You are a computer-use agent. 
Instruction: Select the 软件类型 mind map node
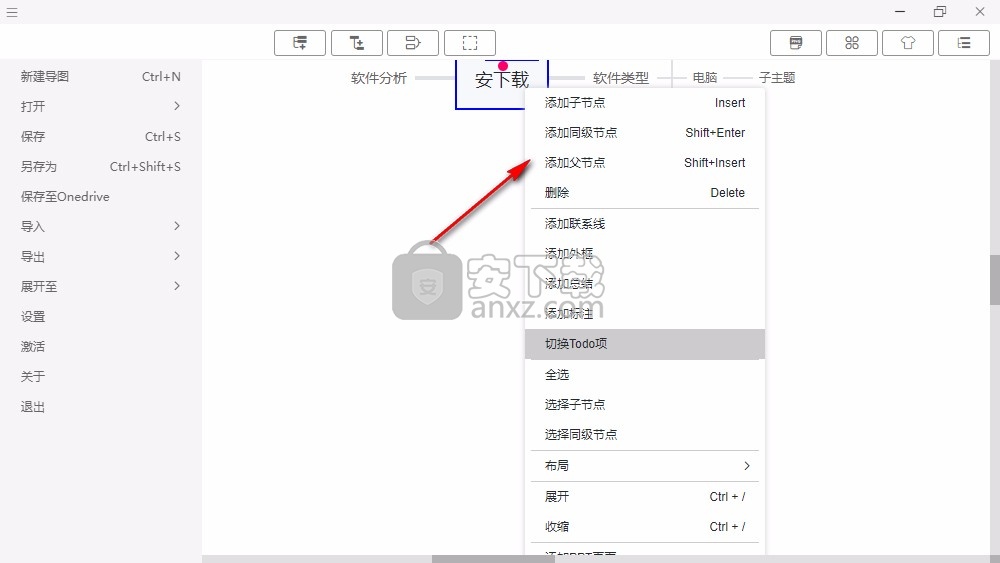[621, 78]
